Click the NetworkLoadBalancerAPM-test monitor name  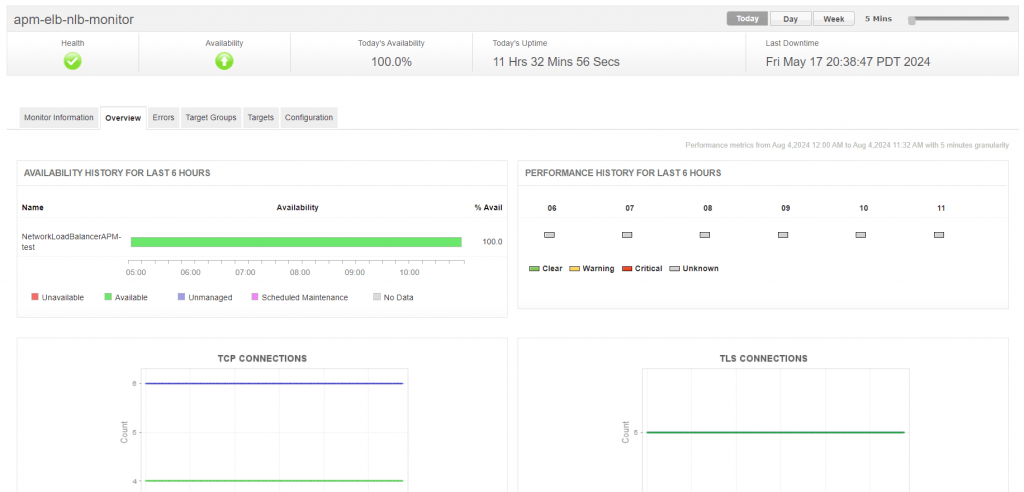point(70,242)
